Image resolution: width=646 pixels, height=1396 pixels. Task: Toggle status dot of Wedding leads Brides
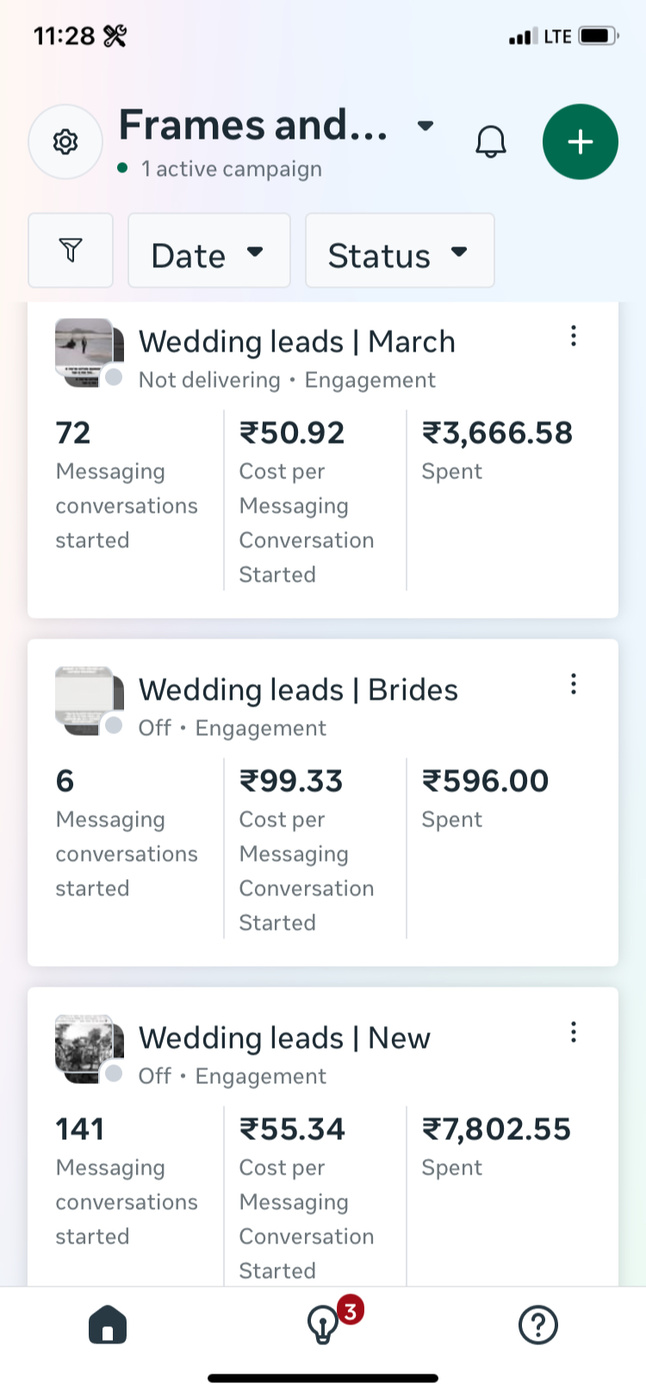pos(114,726)
